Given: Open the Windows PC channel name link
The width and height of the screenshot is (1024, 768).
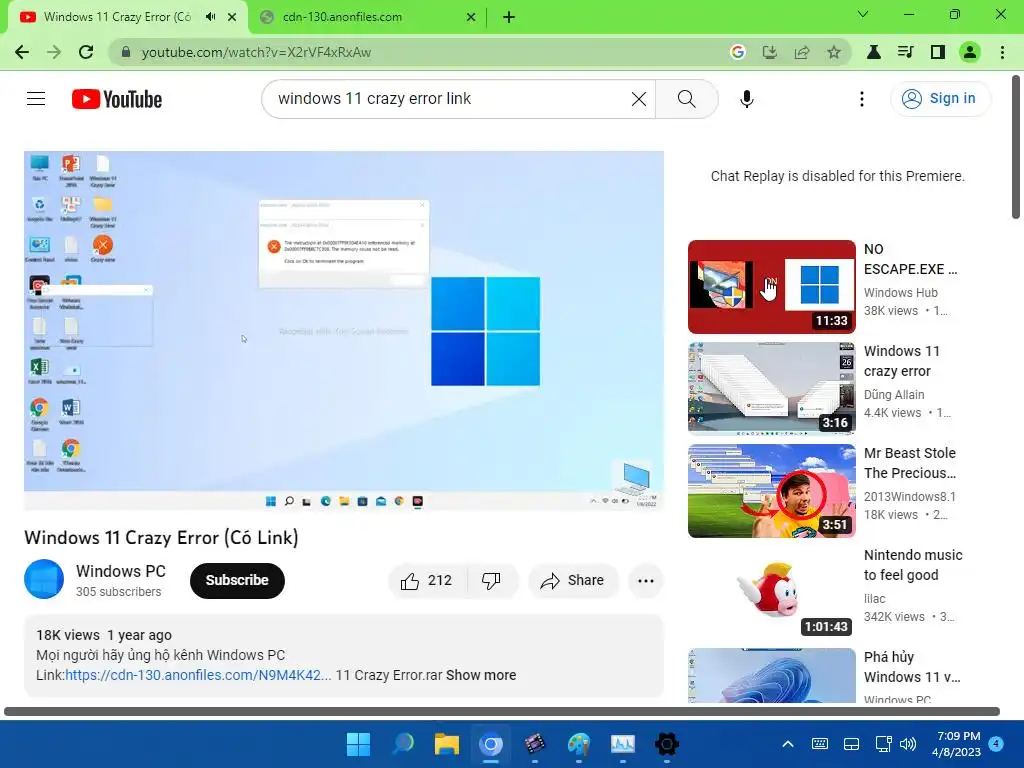Looking at the screenshot, I should (x=121, y=571).
